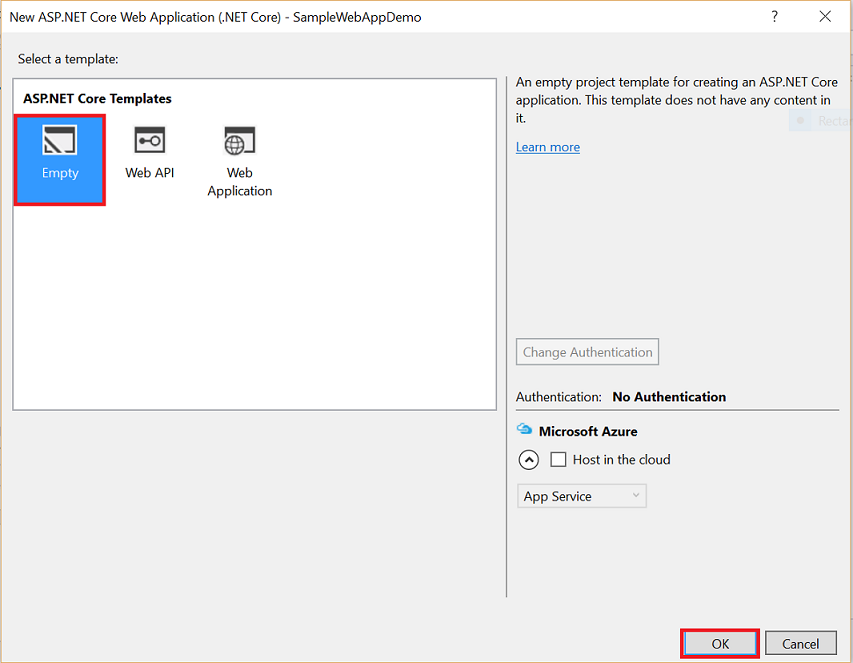
Task: Click the 'Select a template:' label
Action: click(x=68, y=59)
